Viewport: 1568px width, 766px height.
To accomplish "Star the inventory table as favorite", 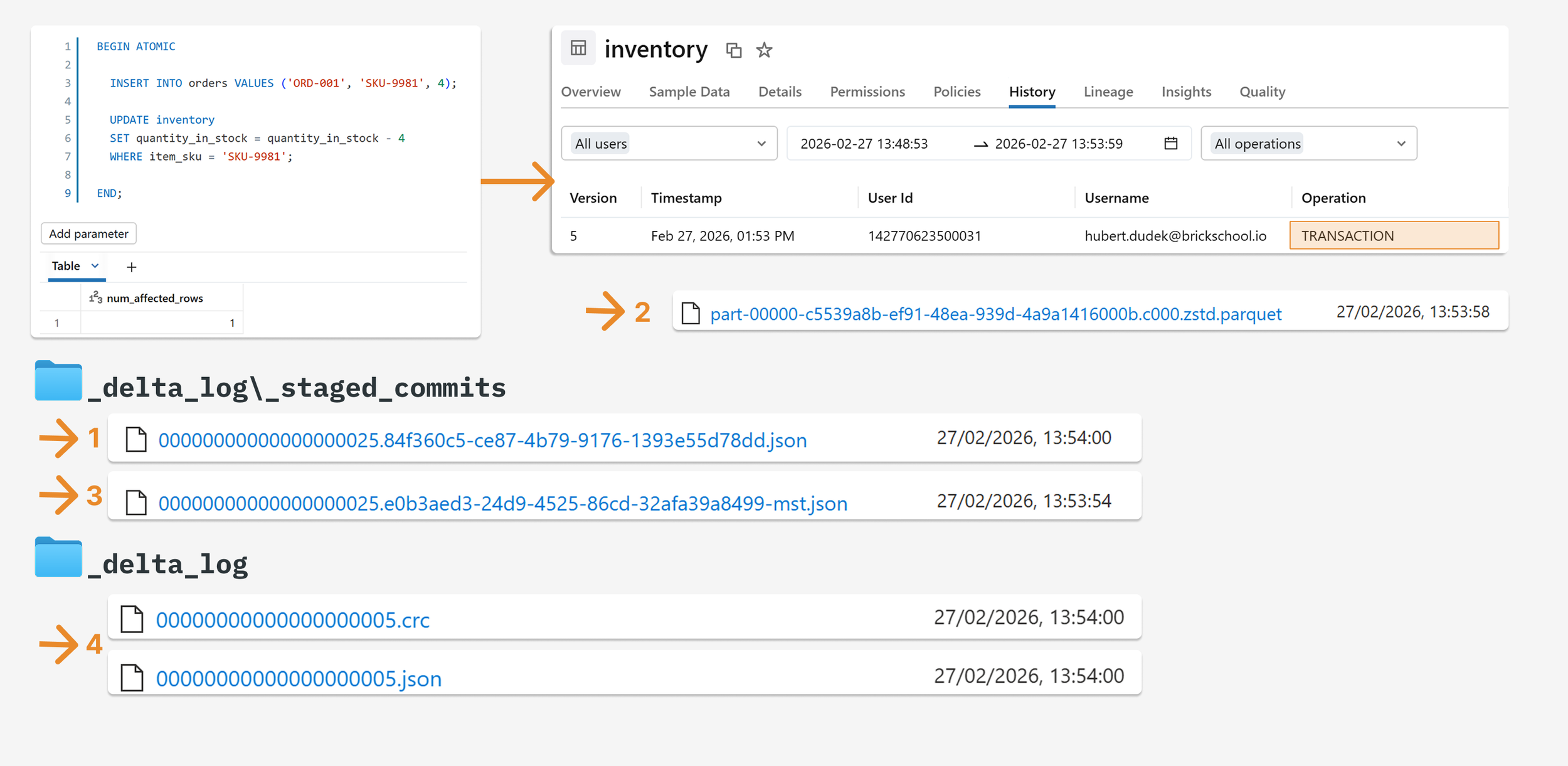I will (x=763, y=50).
